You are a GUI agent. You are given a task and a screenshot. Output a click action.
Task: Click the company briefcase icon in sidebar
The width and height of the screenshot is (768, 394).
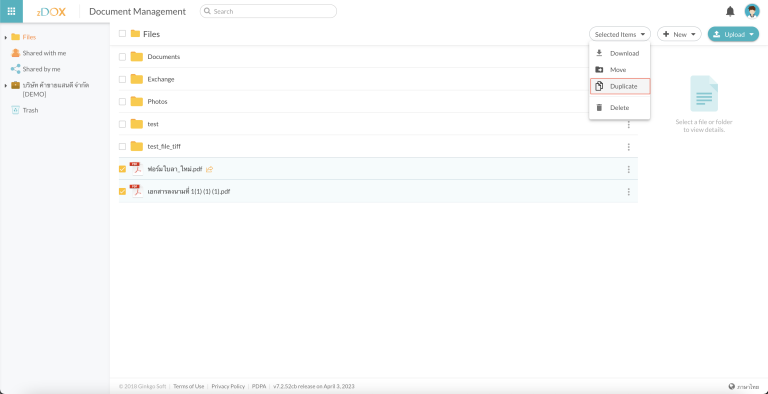[x=16, y=85]
